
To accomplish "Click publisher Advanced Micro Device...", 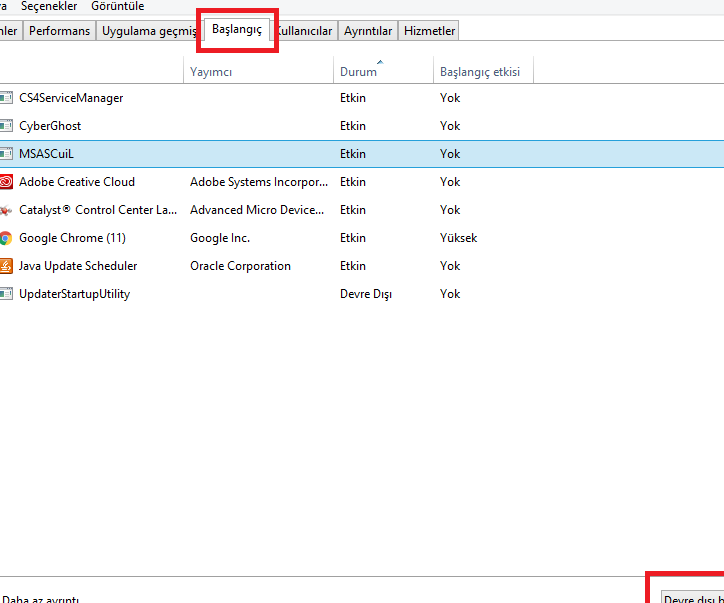I will tap(257, 210).
